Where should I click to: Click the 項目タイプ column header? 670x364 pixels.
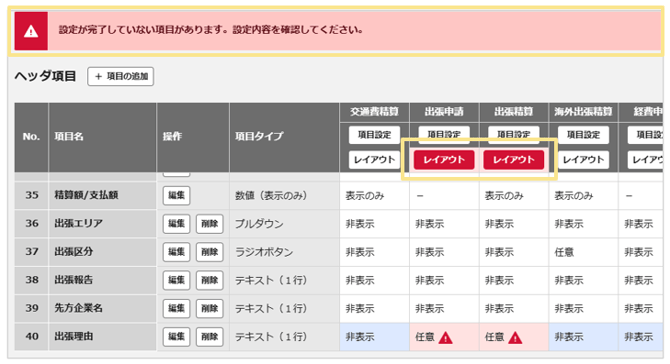pos(259,137)
